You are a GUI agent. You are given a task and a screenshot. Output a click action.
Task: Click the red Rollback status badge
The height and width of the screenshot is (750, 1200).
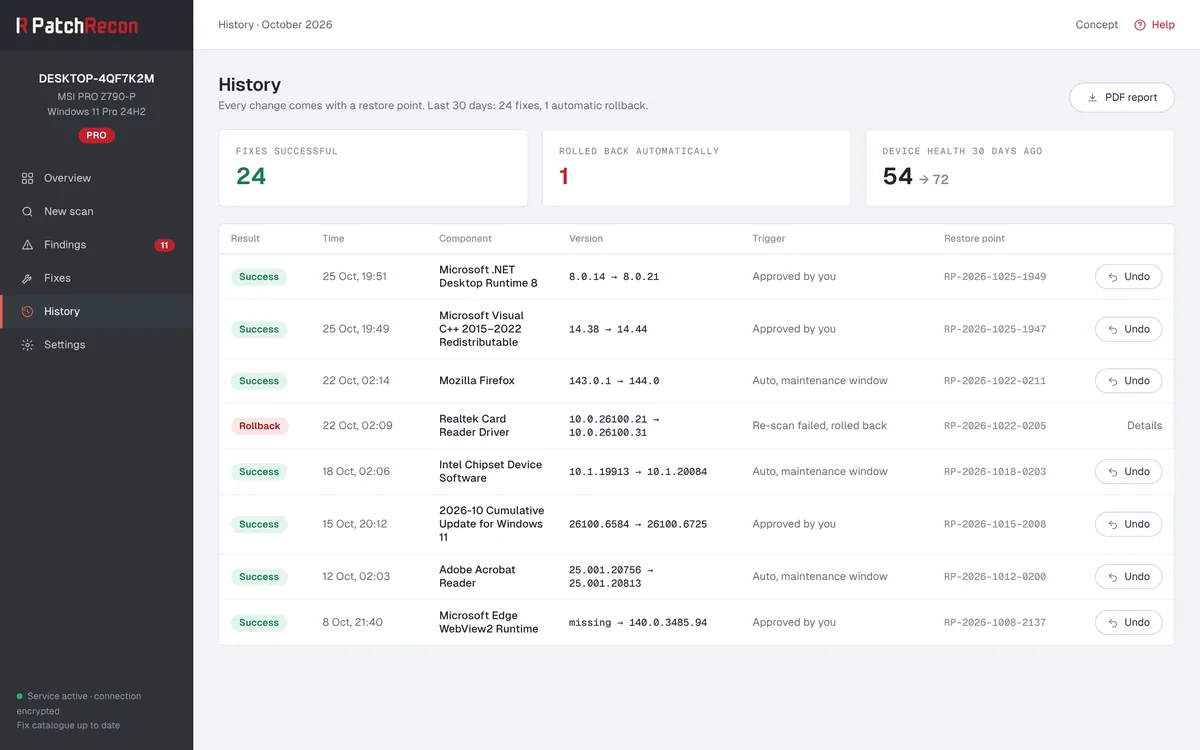[x=259, y=426]
